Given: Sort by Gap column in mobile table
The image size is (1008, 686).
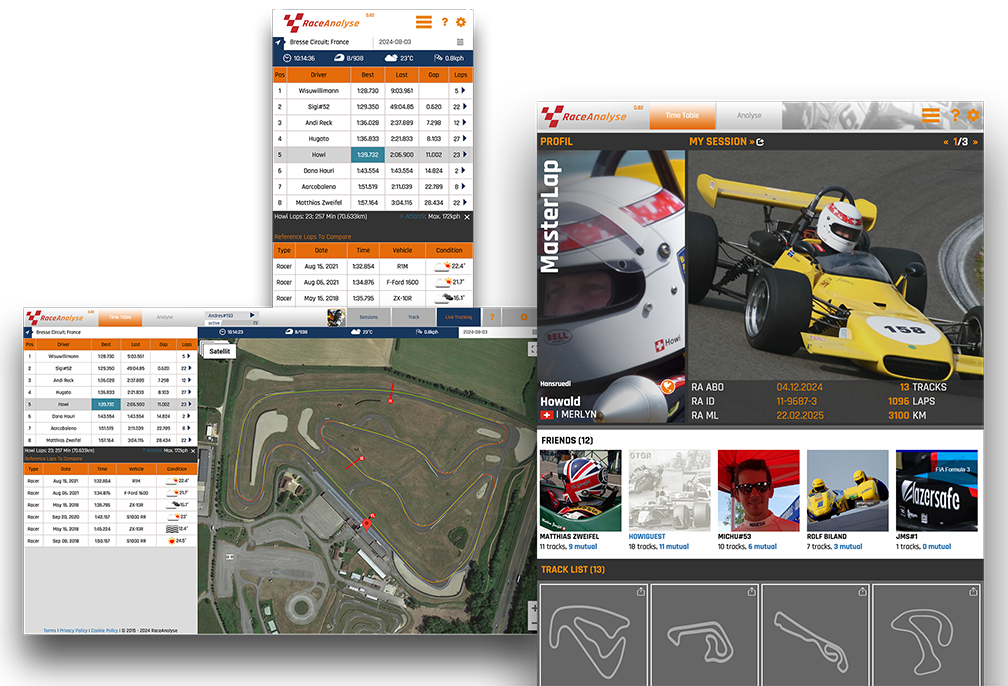Looking at the screenshot, I should (434, 75).
